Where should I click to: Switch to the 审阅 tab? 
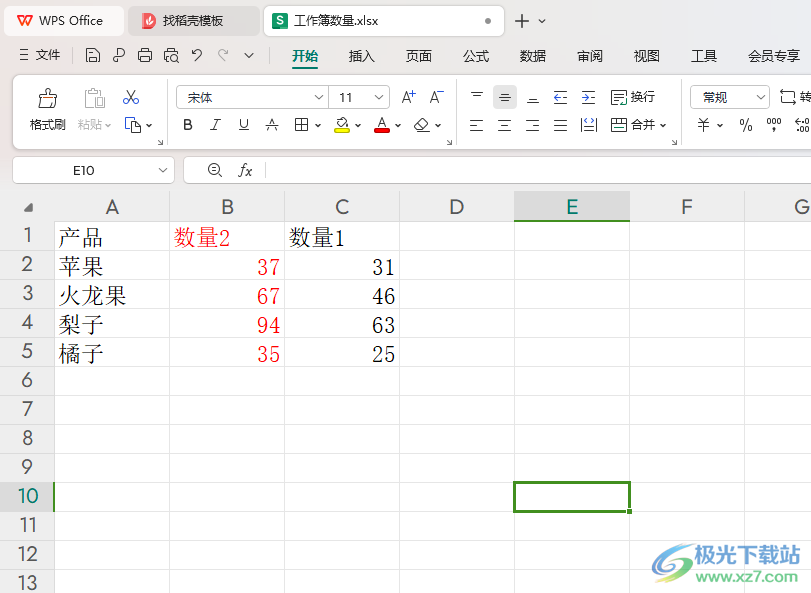point(590,56)
